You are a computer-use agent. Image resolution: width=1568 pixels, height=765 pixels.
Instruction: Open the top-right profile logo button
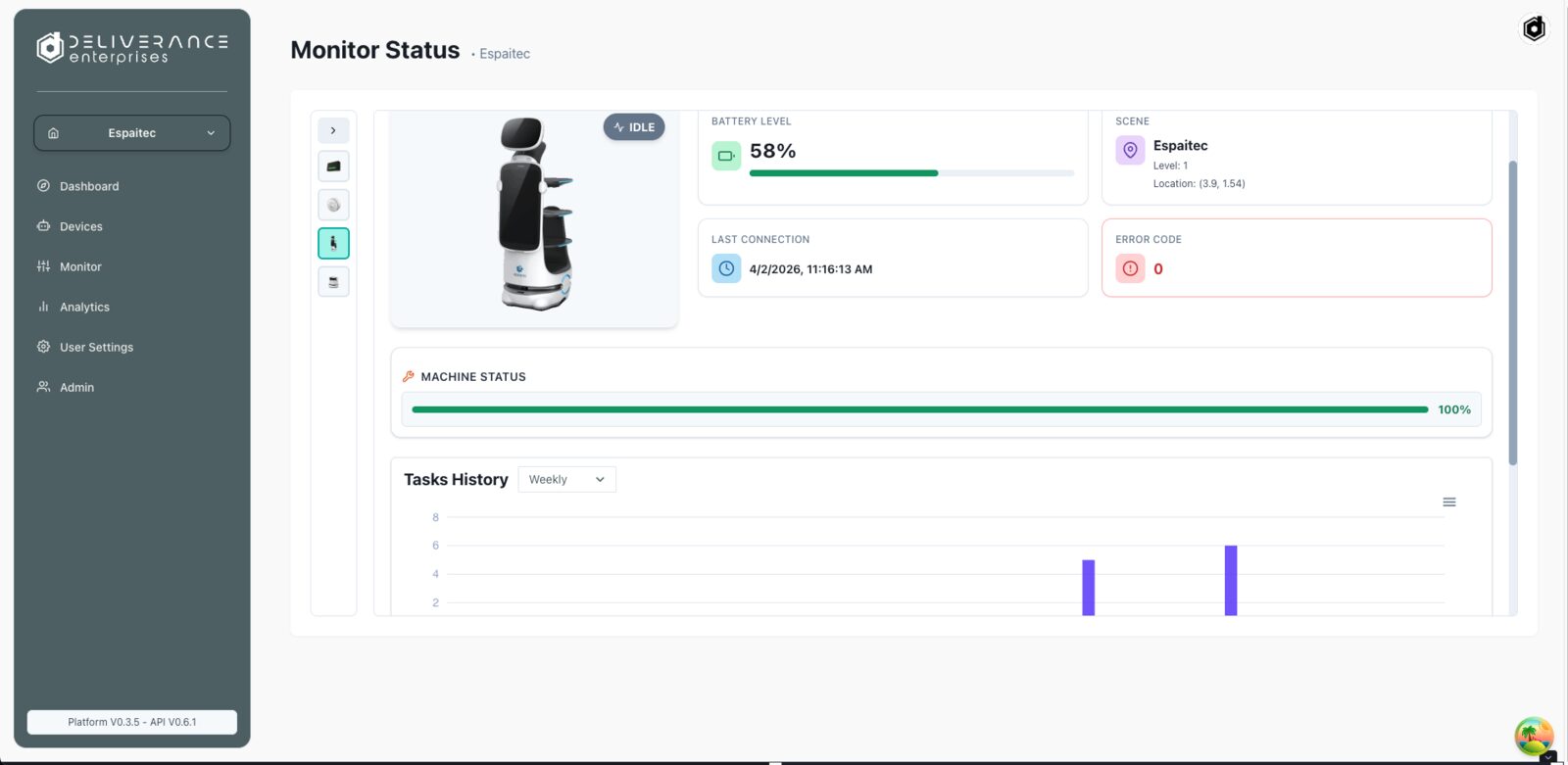[x=1534, y=28]
